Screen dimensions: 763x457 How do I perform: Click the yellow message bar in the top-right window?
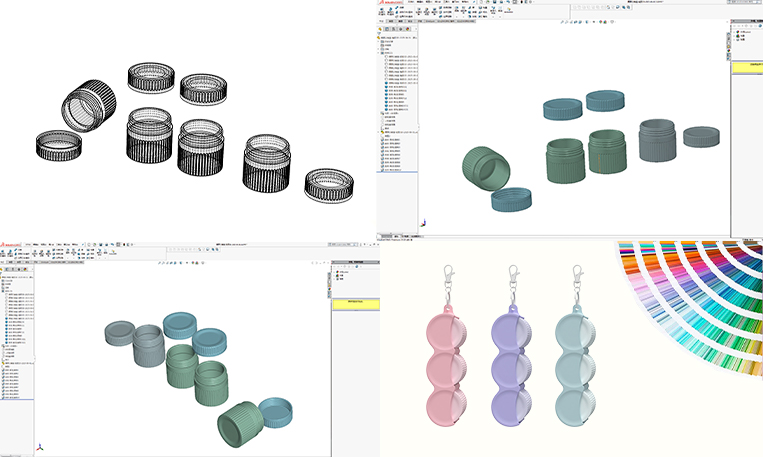pos(747,67)
